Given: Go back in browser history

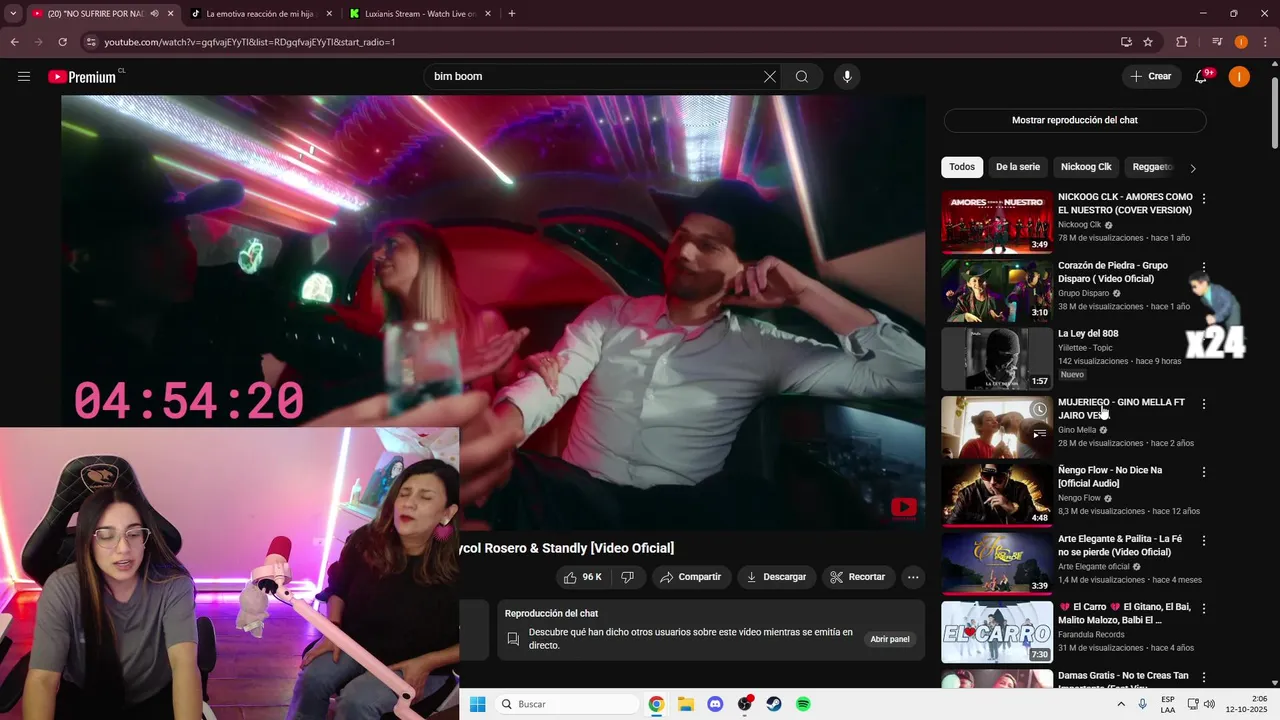Looking at the screenshot, I should pyautogui.click(x=14, y=42).
